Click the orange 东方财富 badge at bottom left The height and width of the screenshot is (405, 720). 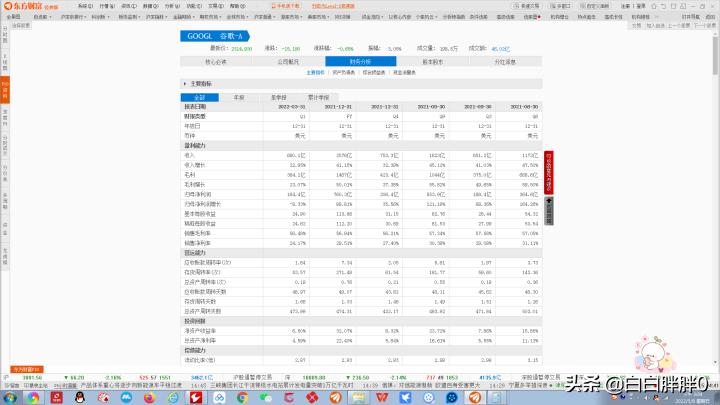pos(27,369)
